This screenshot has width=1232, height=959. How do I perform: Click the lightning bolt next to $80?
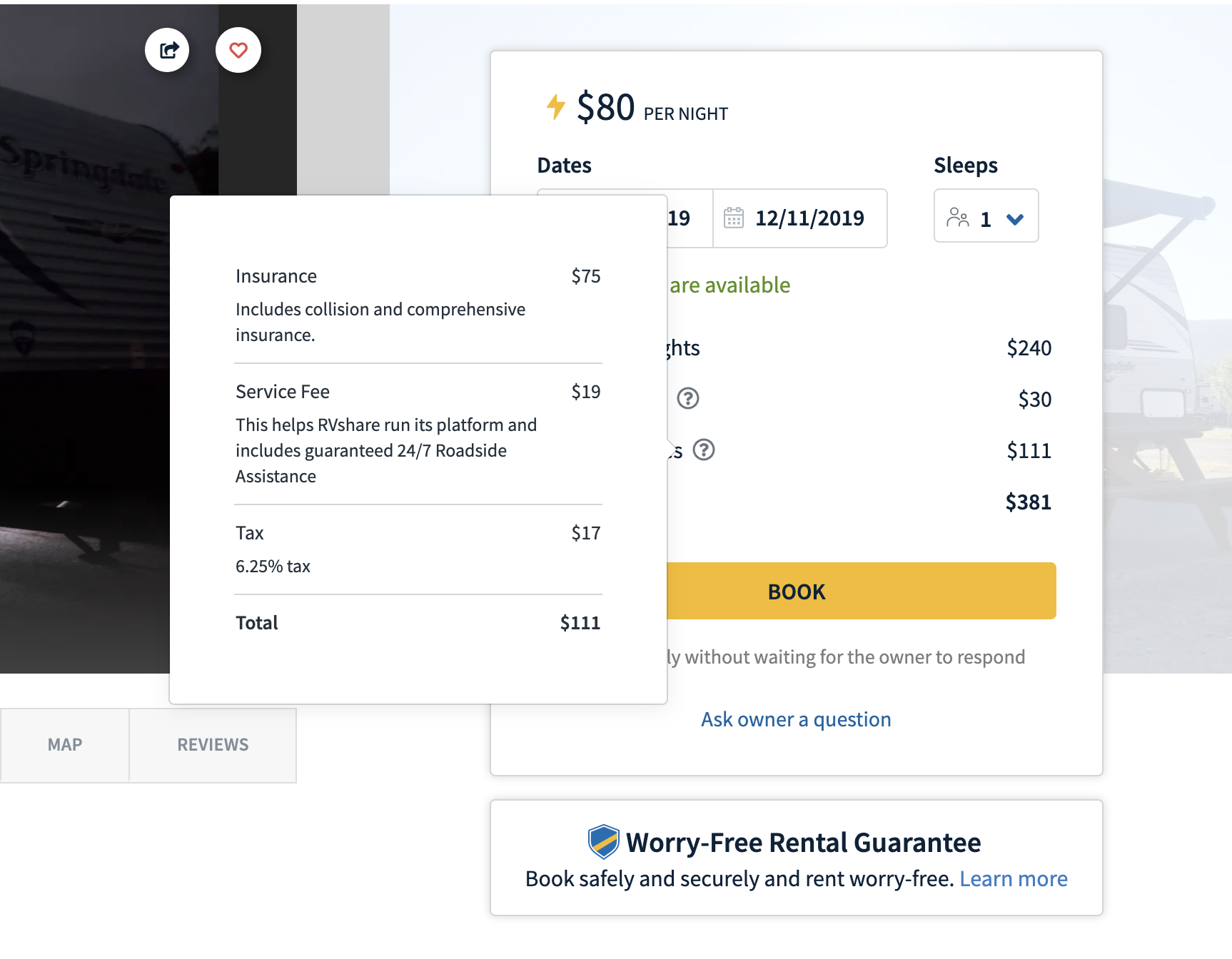coord(555,107)
